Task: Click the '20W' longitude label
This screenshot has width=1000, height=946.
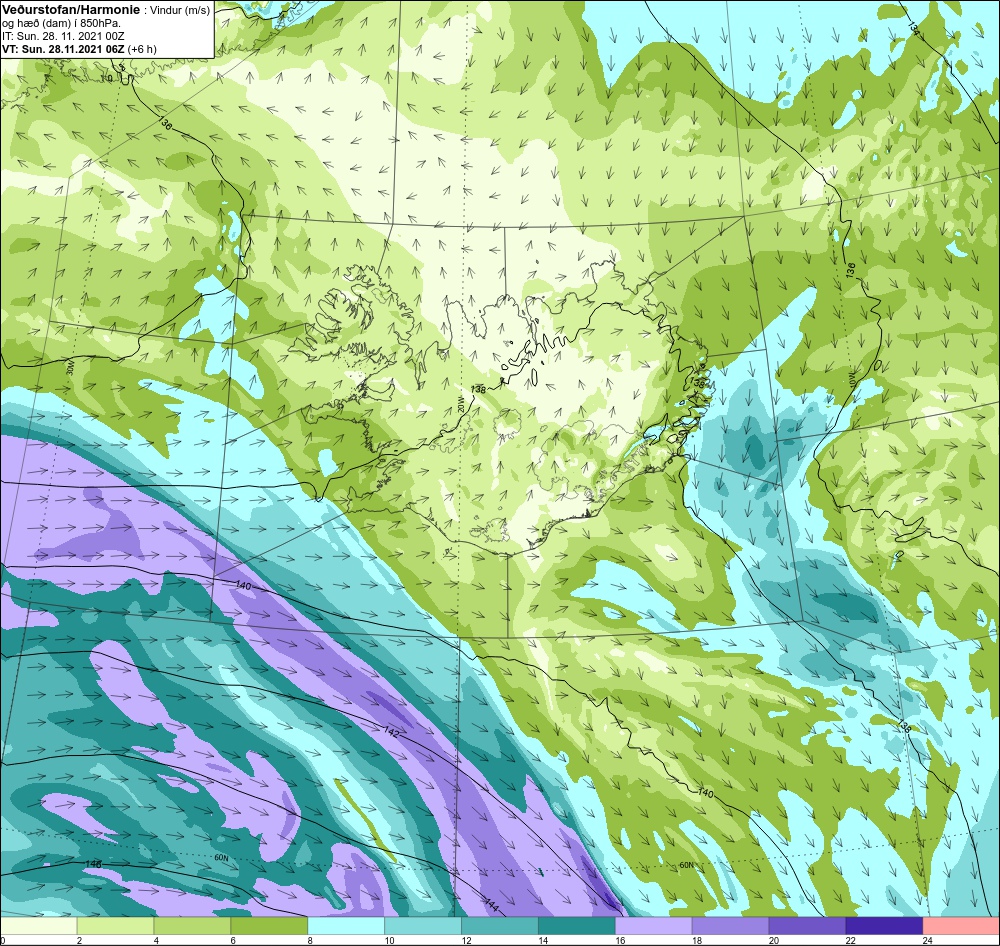Action: coord(461,406)
